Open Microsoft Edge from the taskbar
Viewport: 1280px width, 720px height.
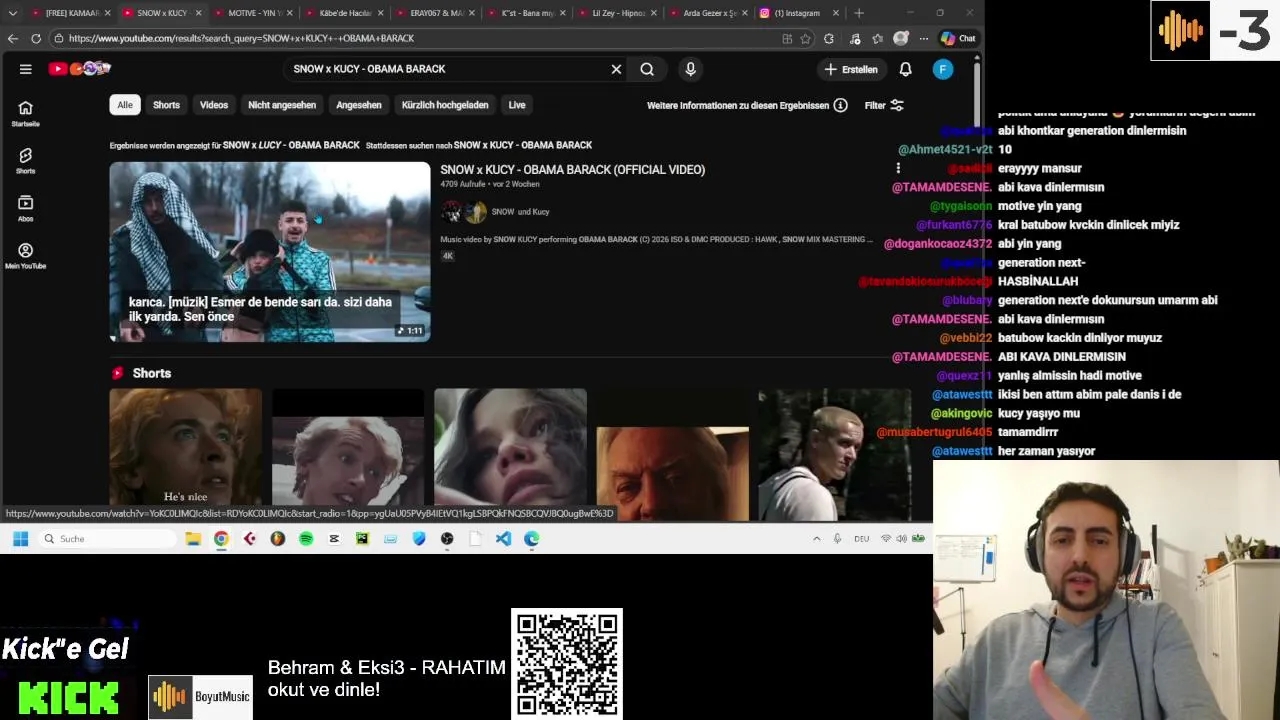pyautogui.click(x=532, y=539)
